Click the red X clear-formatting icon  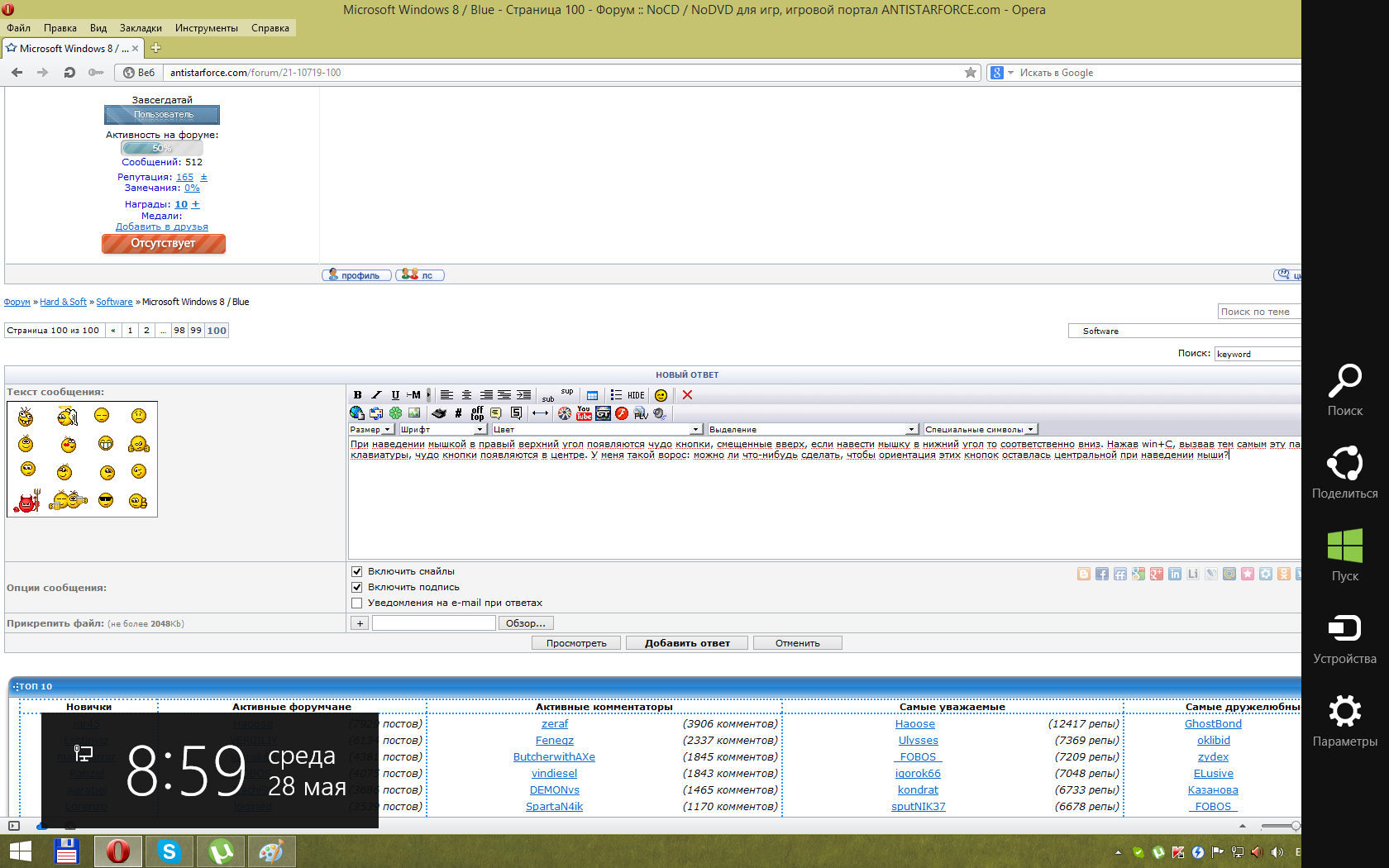(x=687, y=395)
